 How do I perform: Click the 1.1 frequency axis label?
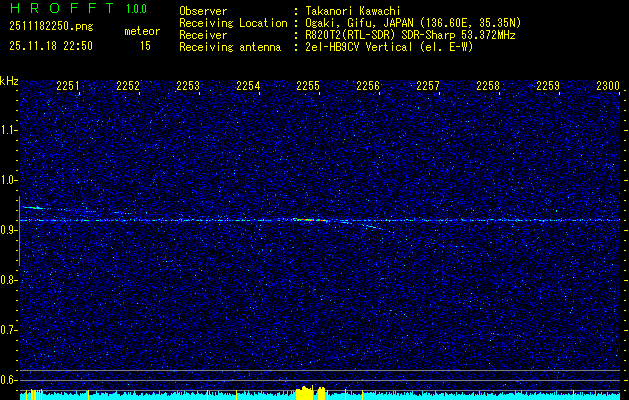pos(9,130)
